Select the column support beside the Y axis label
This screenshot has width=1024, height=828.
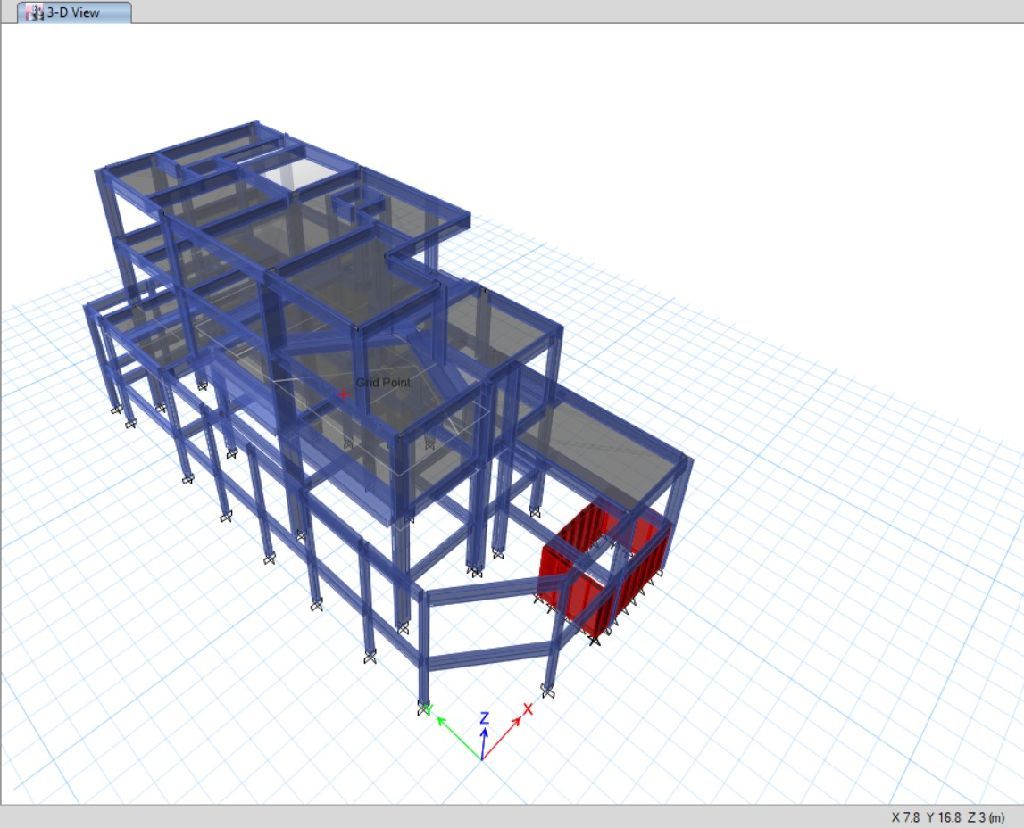(423, 707)
